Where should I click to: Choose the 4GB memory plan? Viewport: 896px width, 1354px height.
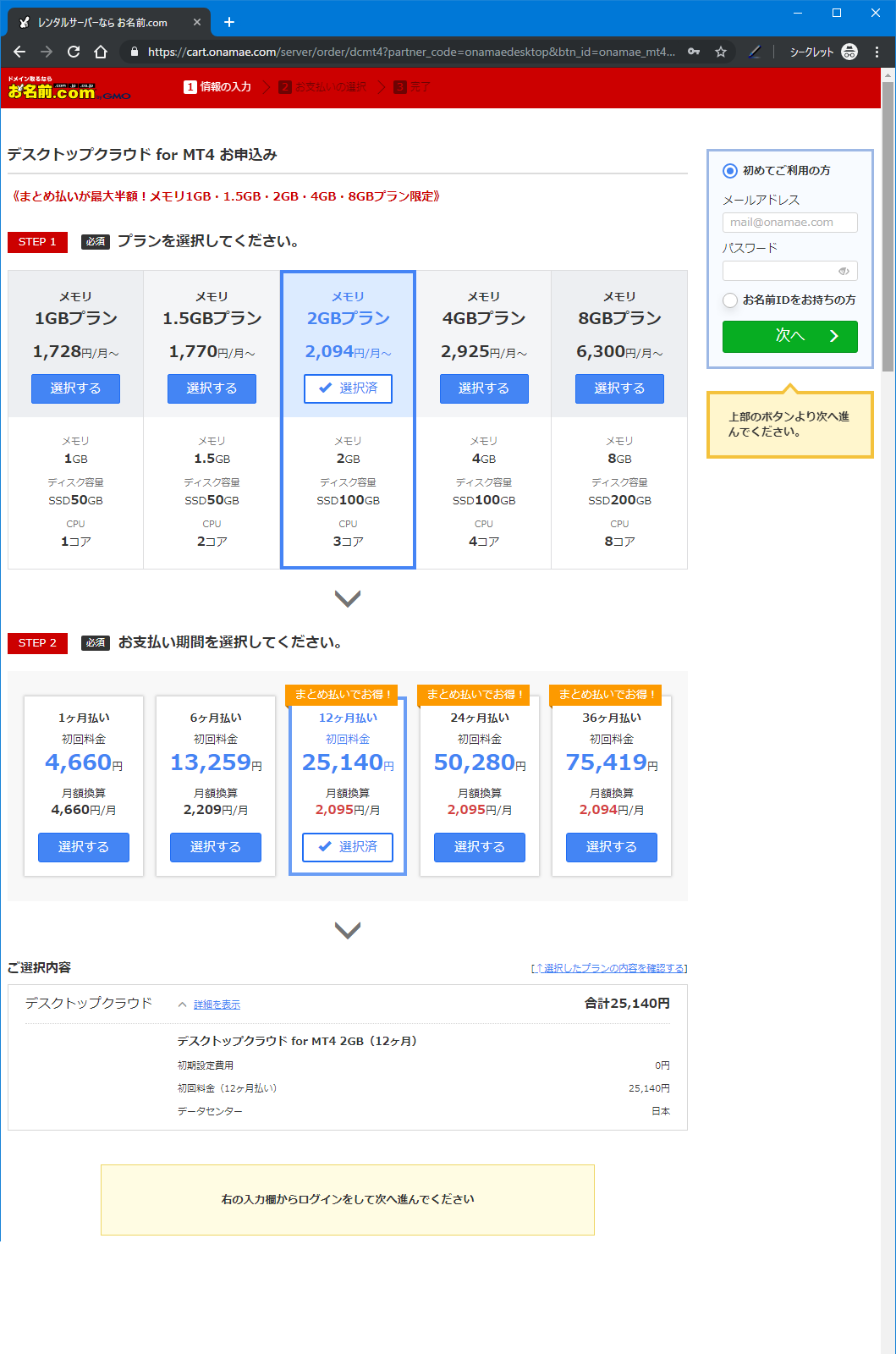[x=484, y=388]
